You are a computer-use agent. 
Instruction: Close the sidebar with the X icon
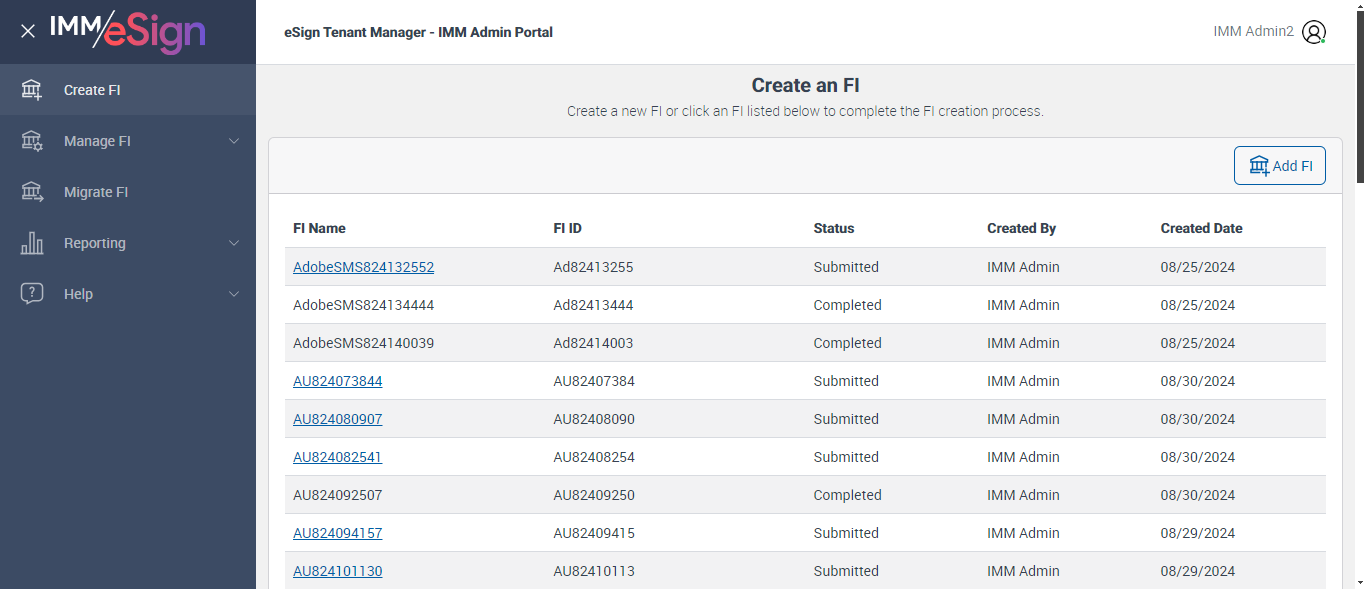point(28,31)
